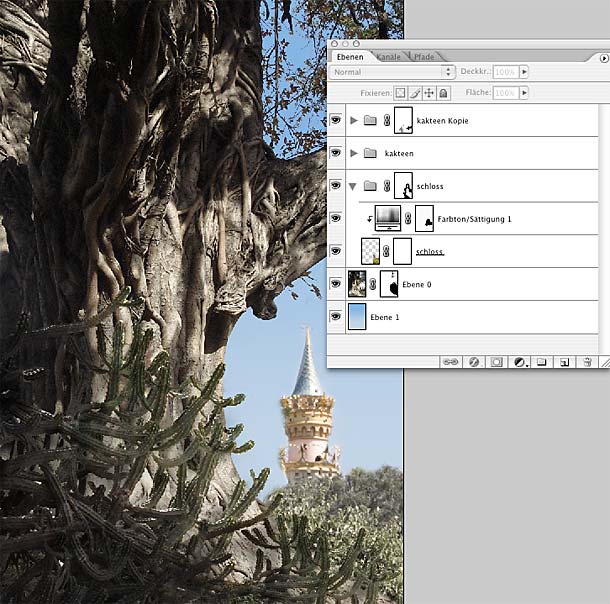Select the kakteen Kopie layer name

442,121
